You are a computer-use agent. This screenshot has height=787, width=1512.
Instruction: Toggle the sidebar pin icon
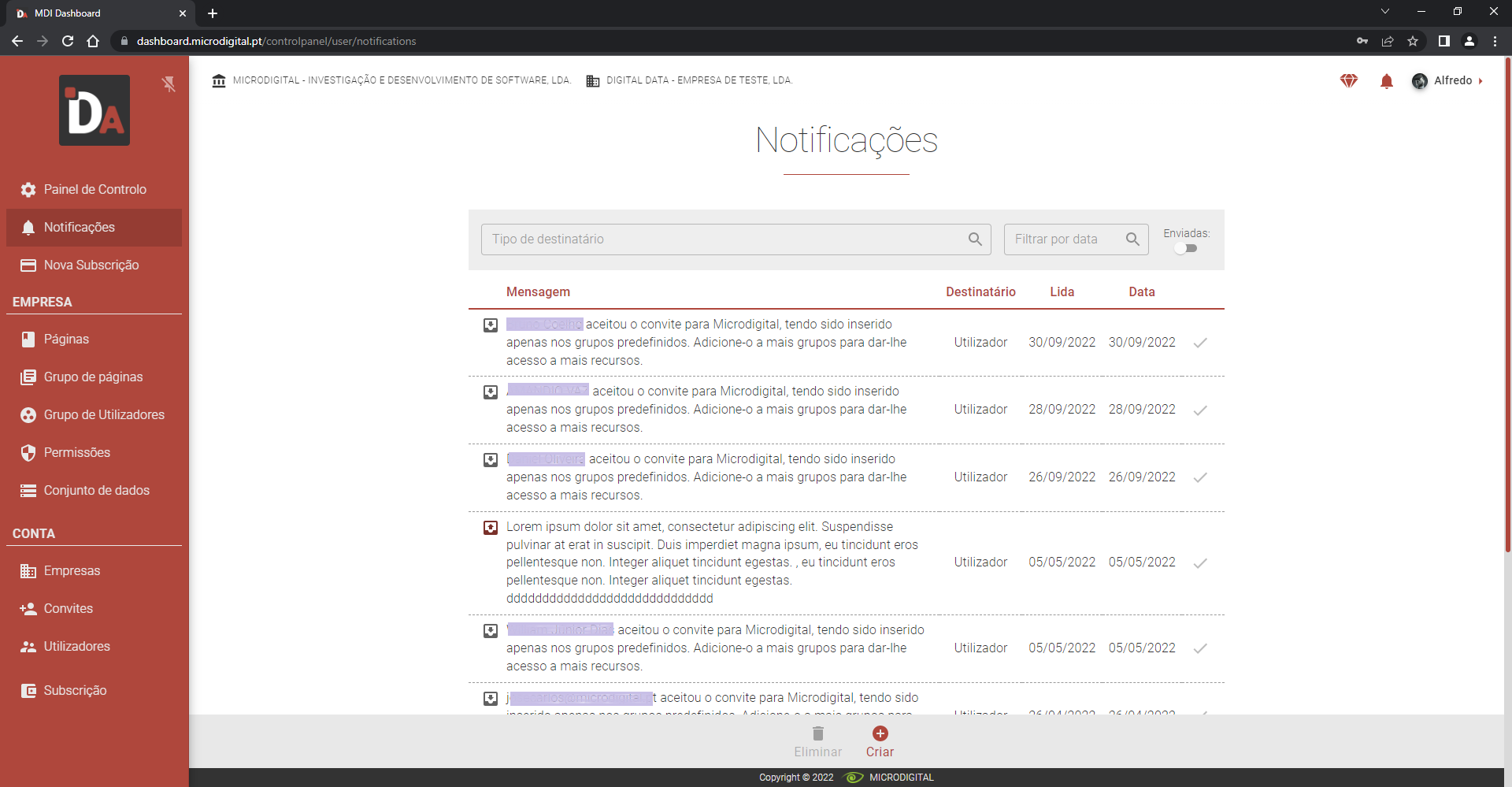tap(169, 84)
